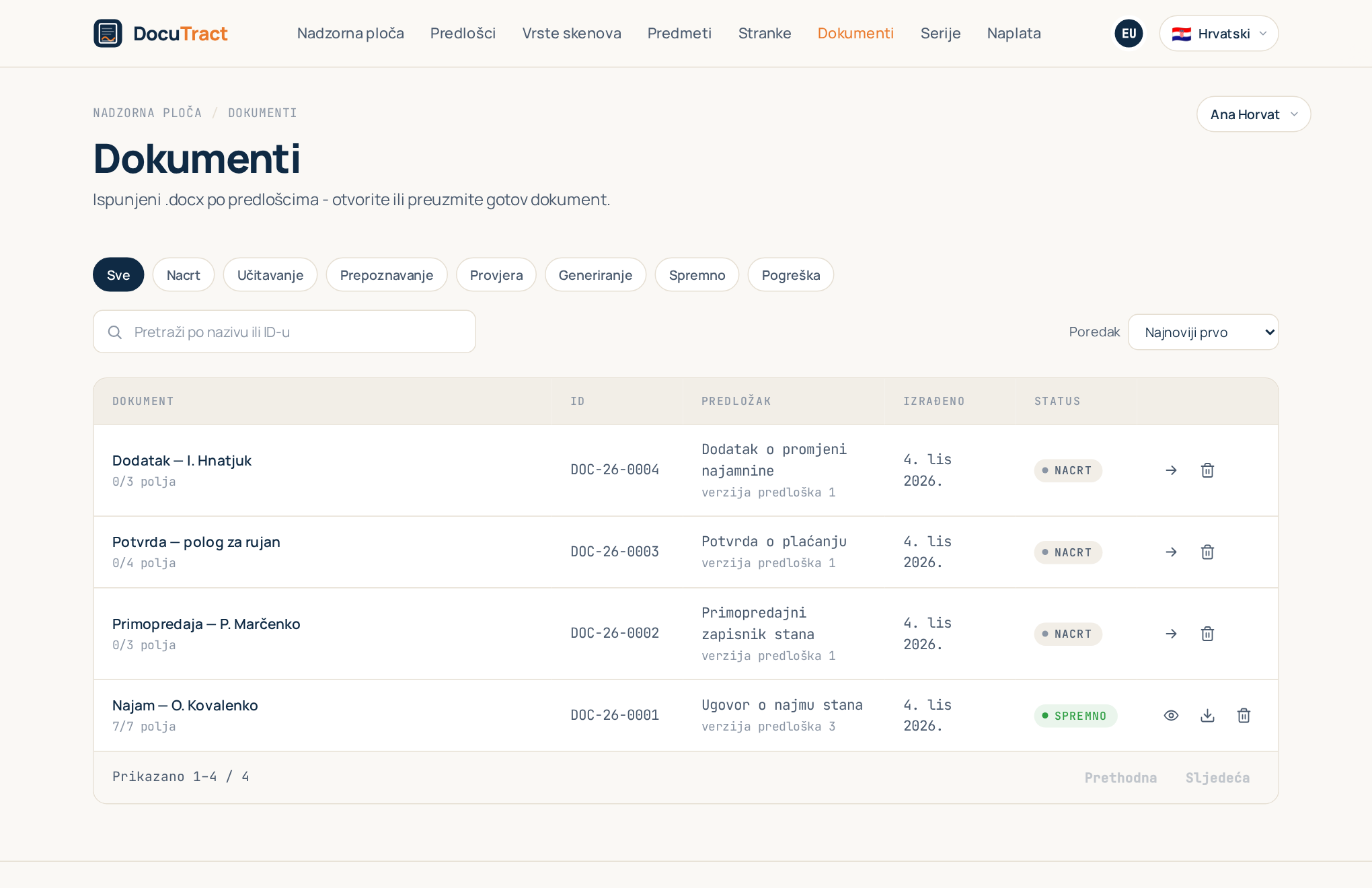Filter documents by Provjera status

[x=496, y=275]
